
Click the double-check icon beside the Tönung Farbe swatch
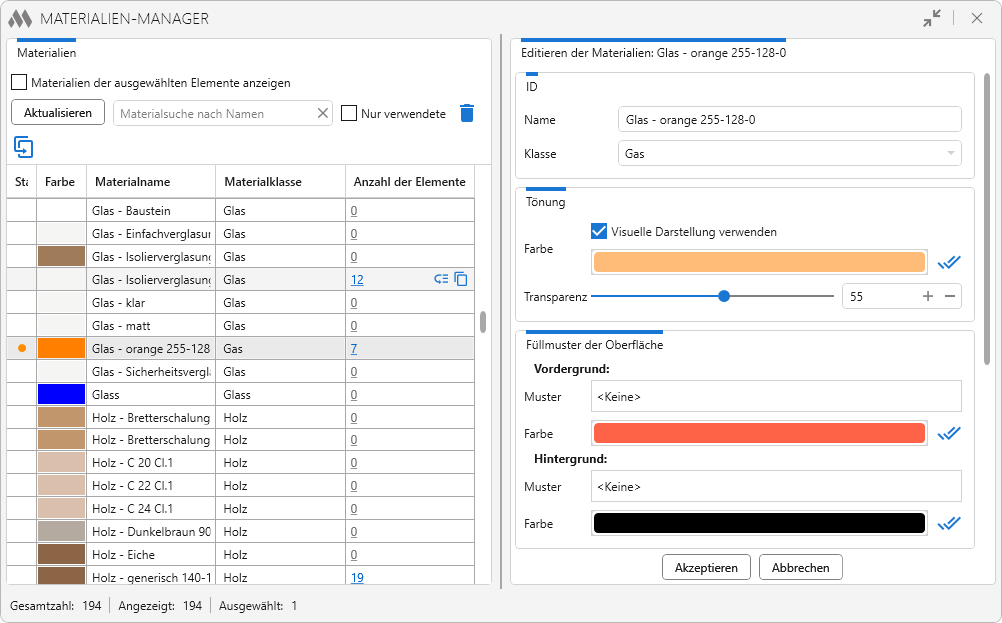point(949,263)
